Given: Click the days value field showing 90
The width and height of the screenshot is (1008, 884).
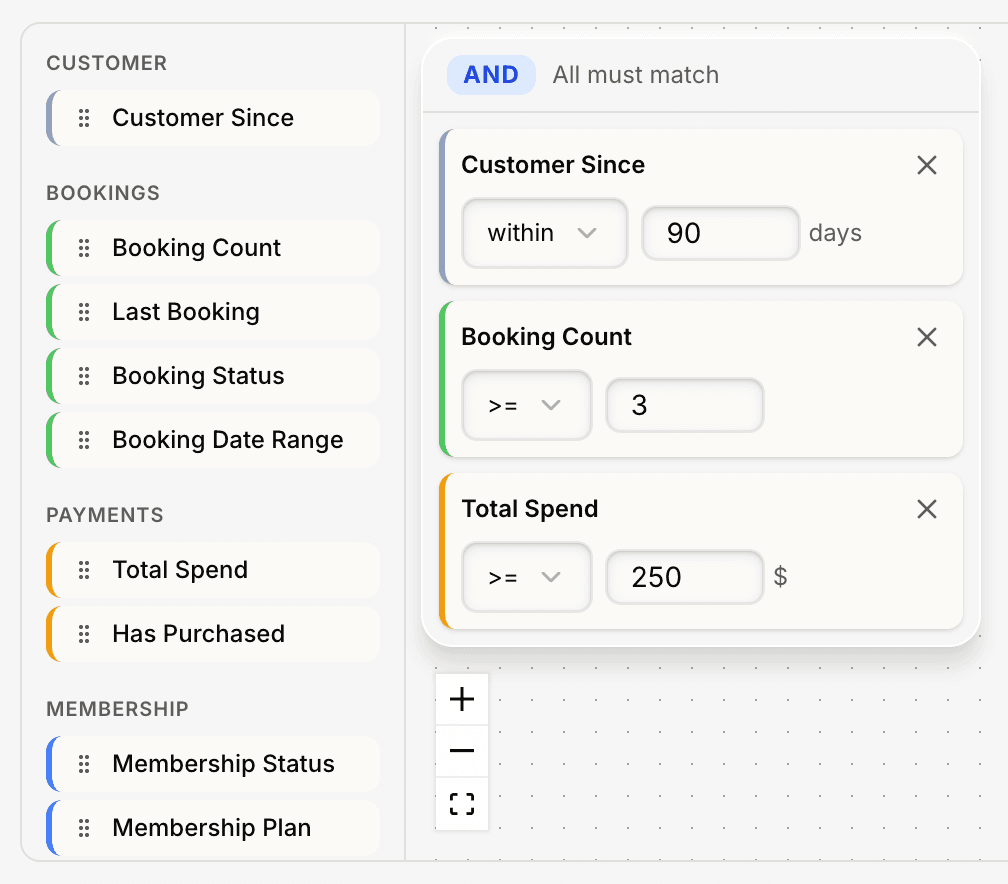Looking at the screenshot, I should click(x=720, y=233).
